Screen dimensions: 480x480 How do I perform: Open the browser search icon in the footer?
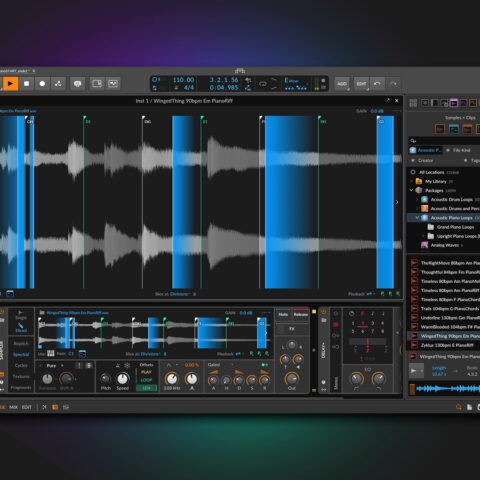[459, 407]
